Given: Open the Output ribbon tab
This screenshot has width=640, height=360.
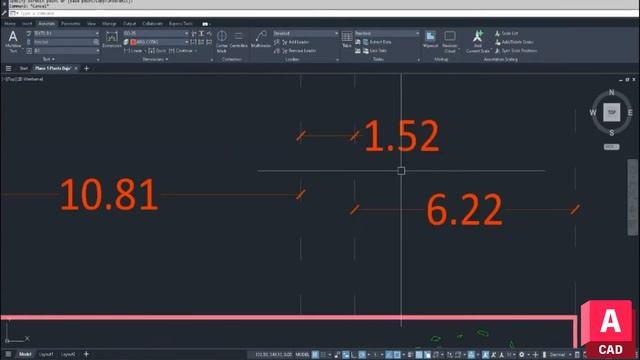Looking at the screenshot, I should (129, 24).
